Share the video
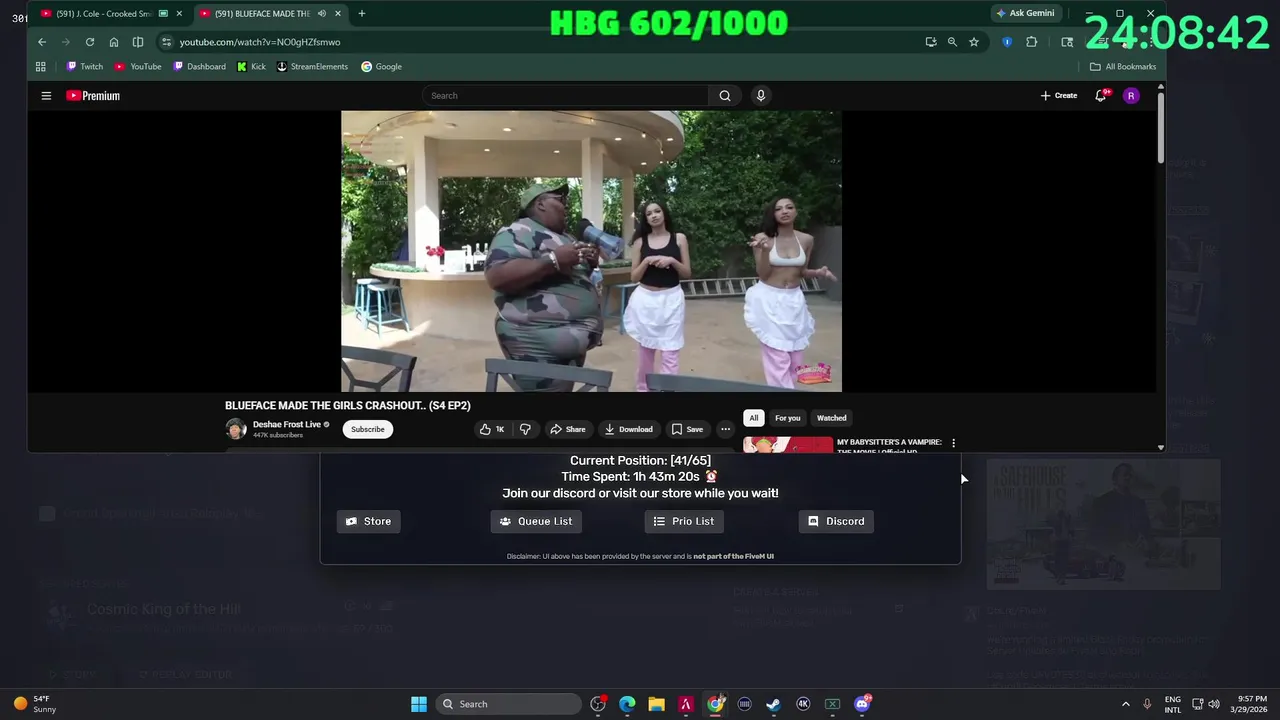The height and width of the screenshot is (720, 1280). point(568,429)
